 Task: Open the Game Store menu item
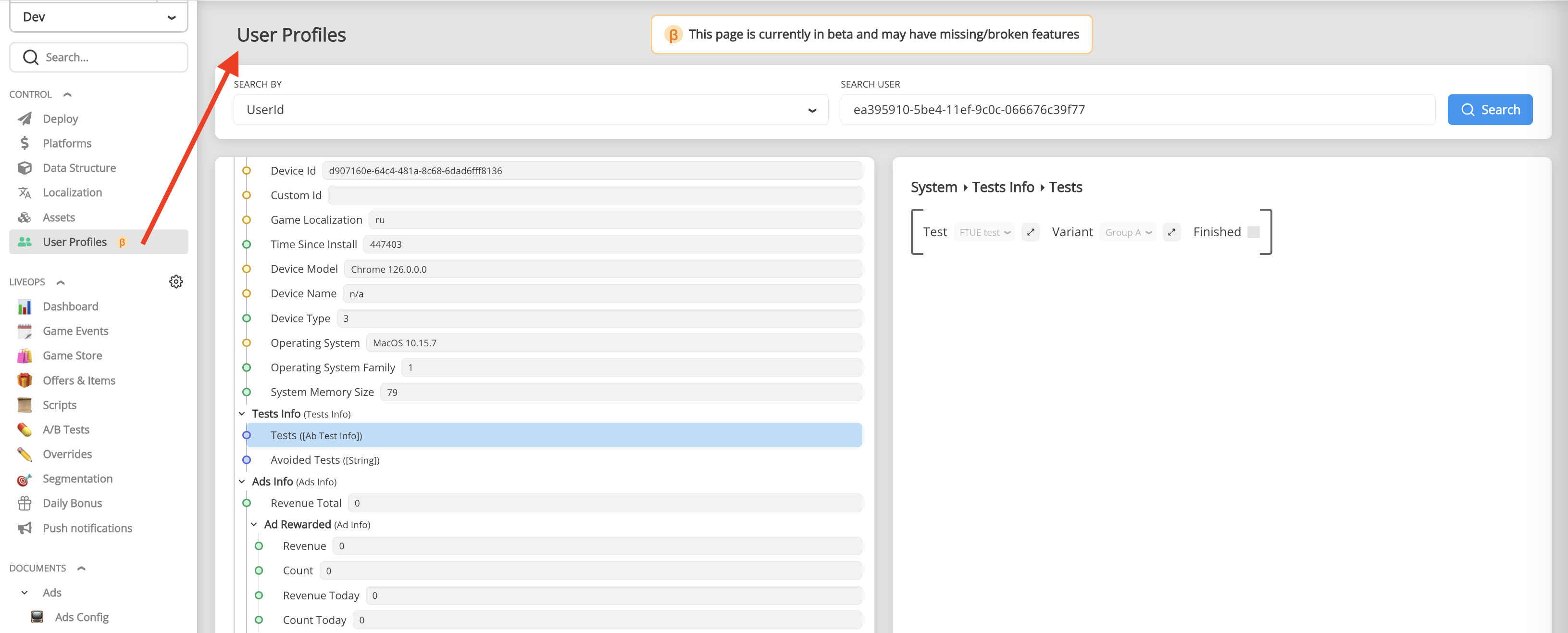click(x=73, y=355)
